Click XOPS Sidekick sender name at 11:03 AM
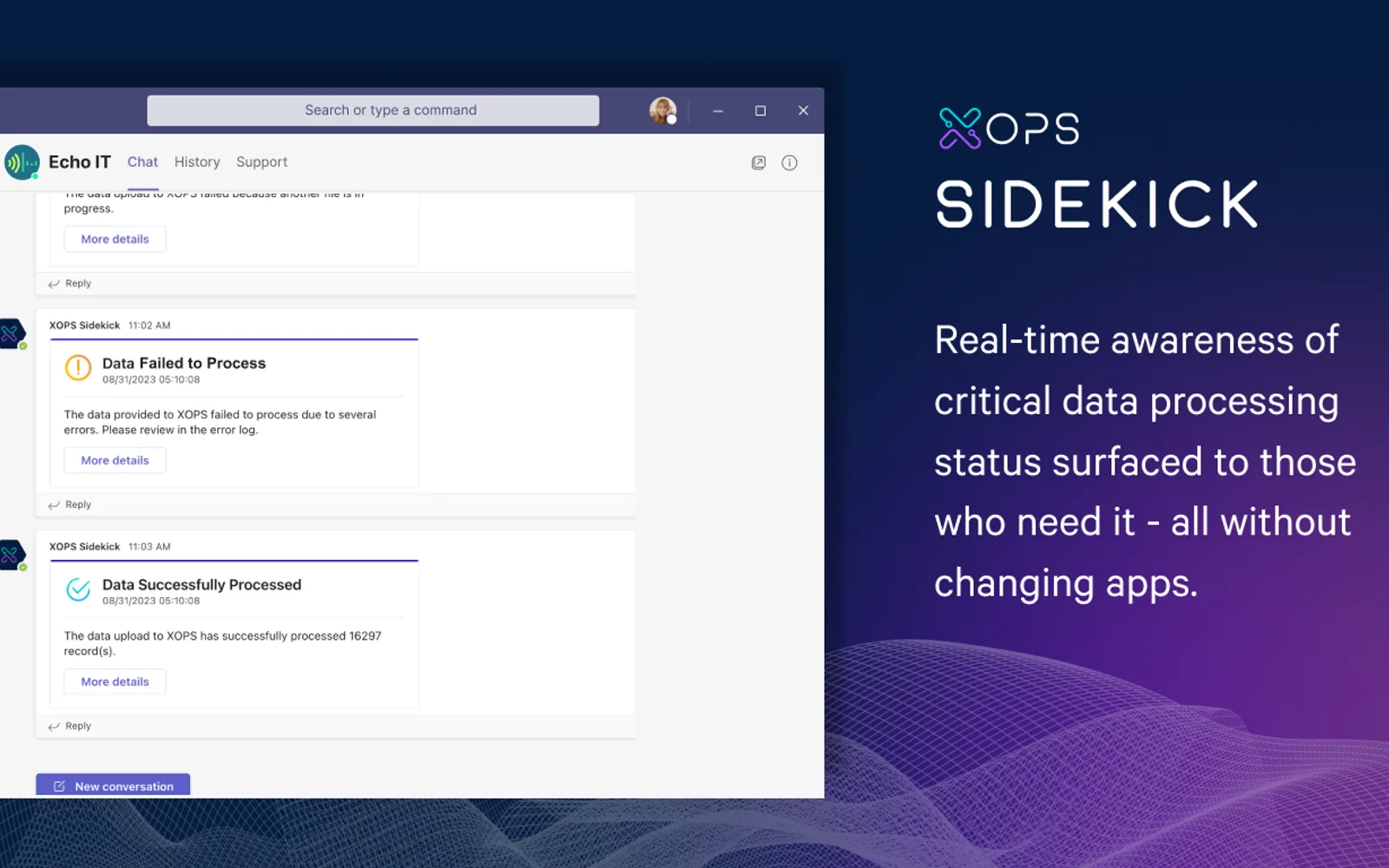The image size is (1389, 868). point(84,547)
